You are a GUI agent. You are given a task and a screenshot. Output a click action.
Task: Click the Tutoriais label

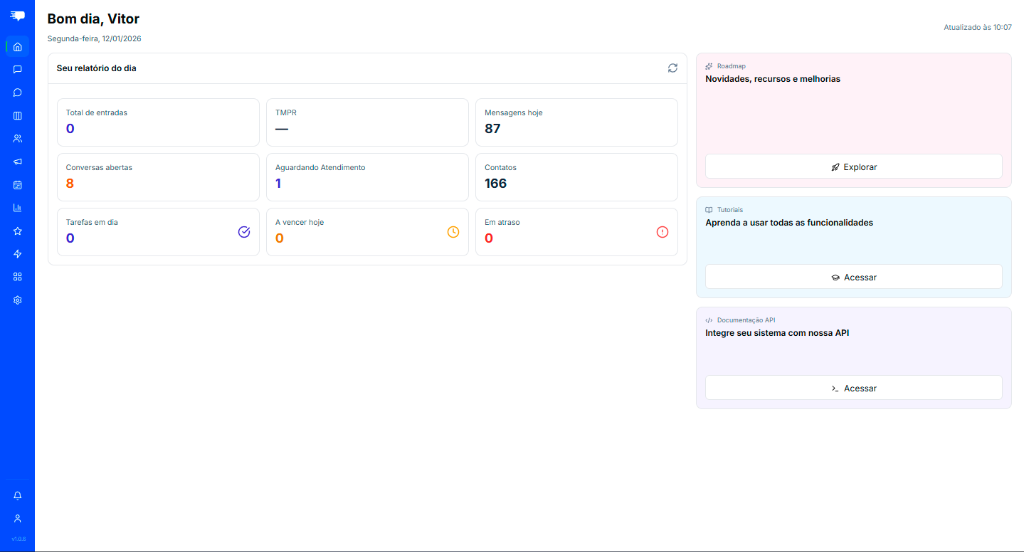pyautogui.click(x=729, y=210)
